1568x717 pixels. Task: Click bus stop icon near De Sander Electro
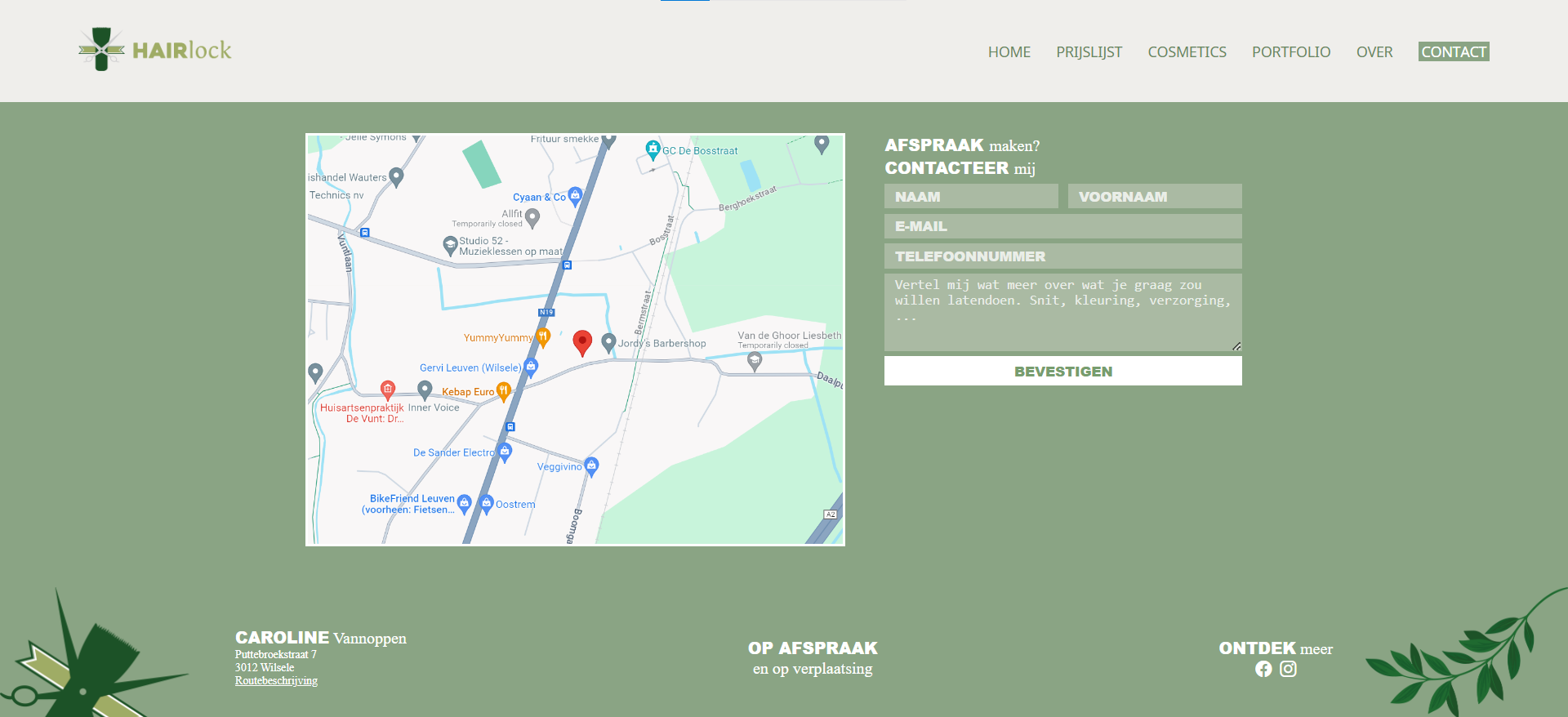pyautogui.click(x=510, y=427)
